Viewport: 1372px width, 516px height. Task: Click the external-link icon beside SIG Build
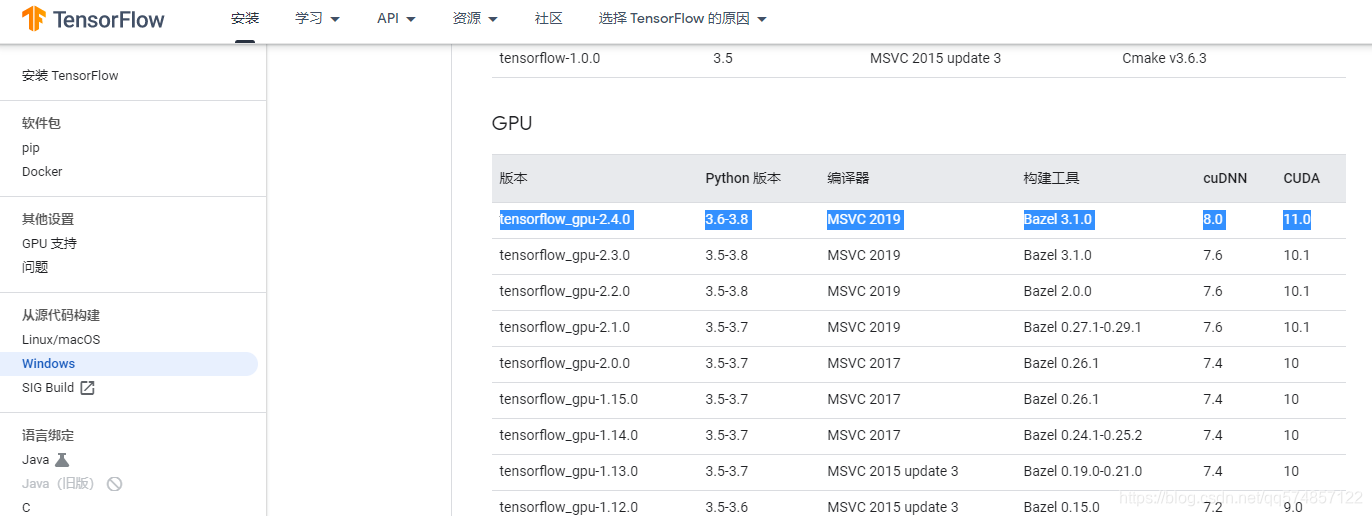(87, 388)
